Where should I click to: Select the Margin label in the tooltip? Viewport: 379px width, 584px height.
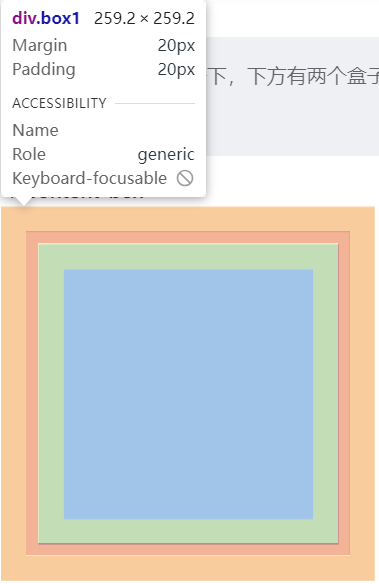(40, 45)
